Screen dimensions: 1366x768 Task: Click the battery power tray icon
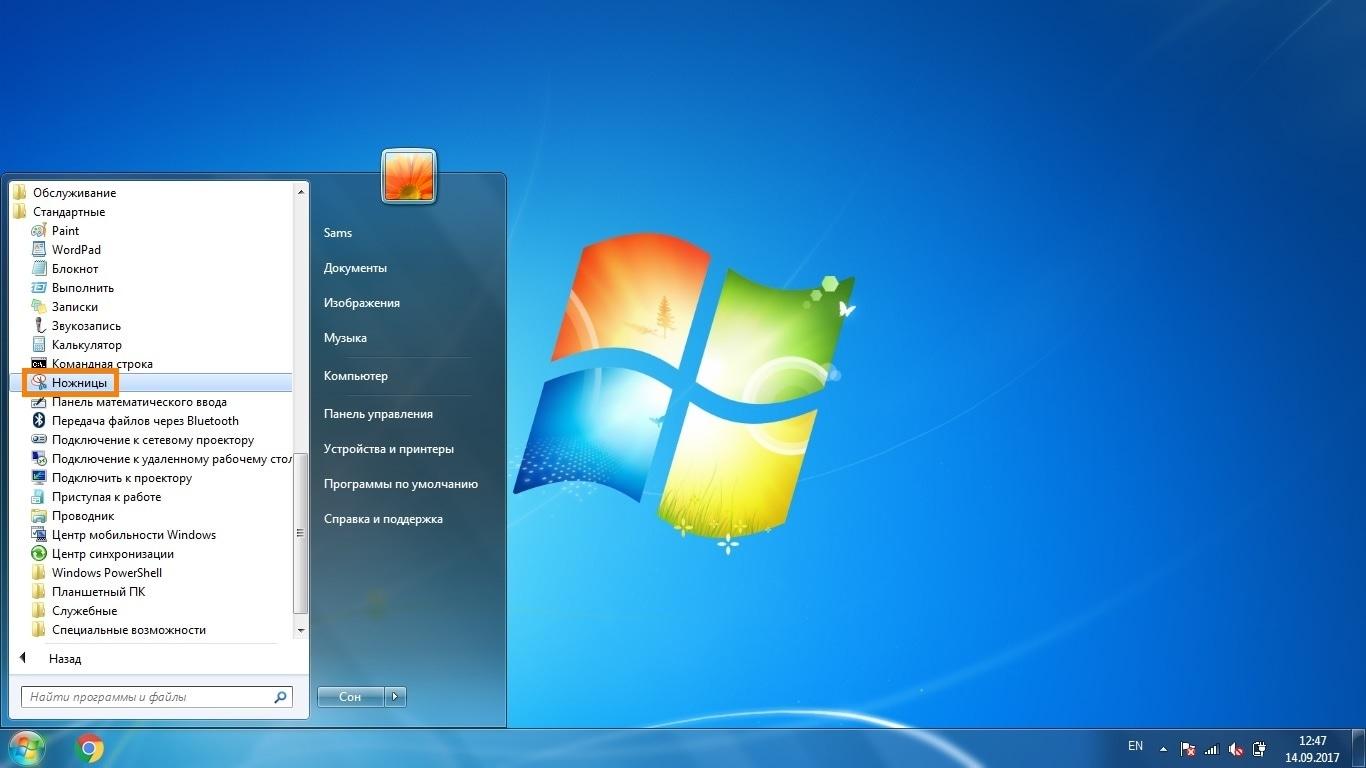1260,748
